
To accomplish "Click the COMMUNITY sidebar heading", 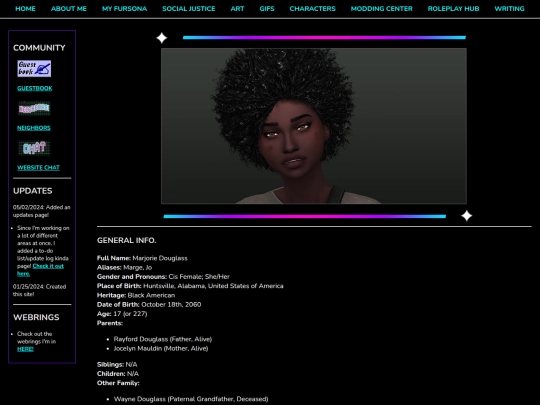I will (x=39, y=48).
